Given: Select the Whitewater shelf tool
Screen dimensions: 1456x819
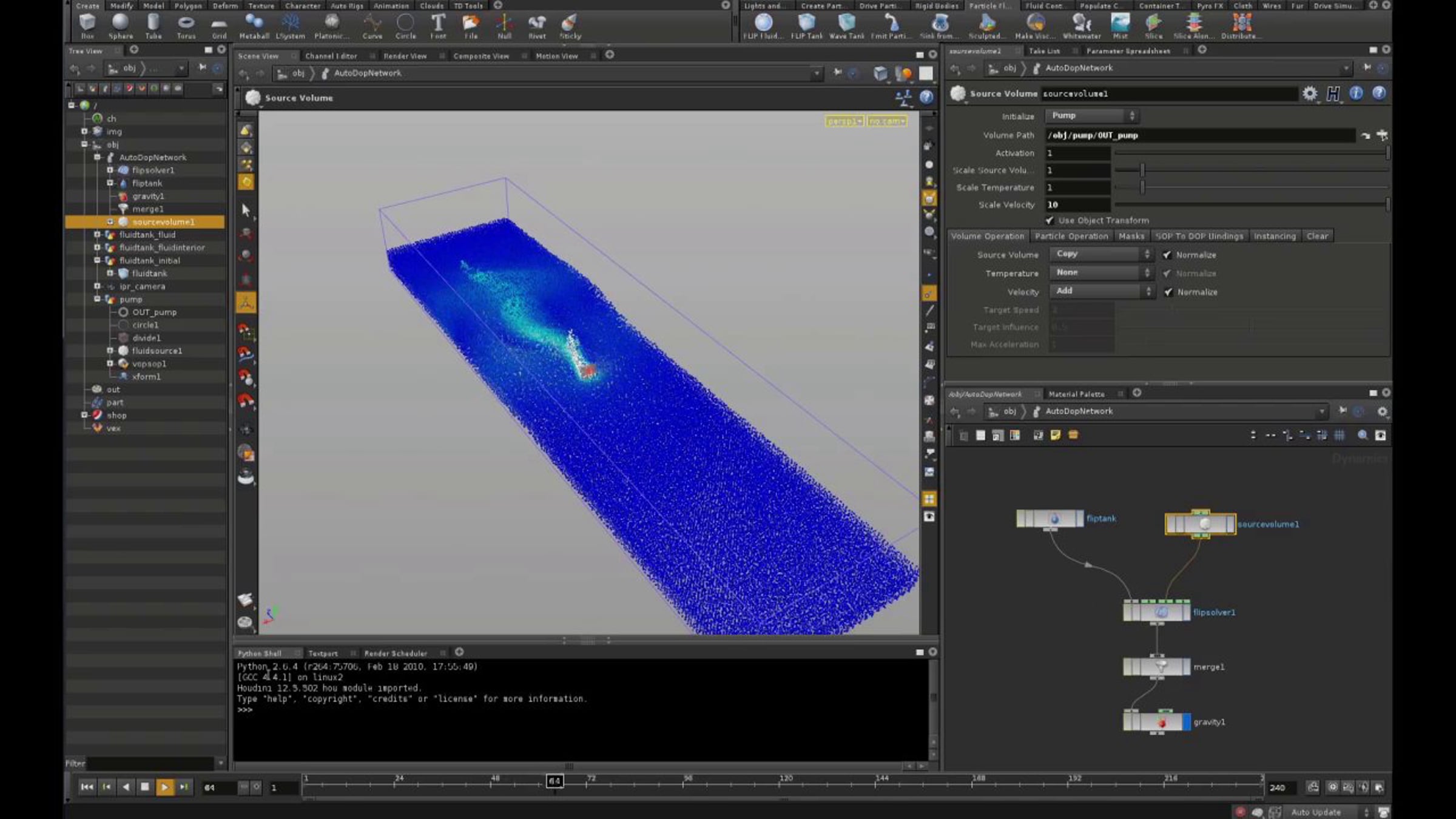Looking at the screenshot, I should (1081, 26).
